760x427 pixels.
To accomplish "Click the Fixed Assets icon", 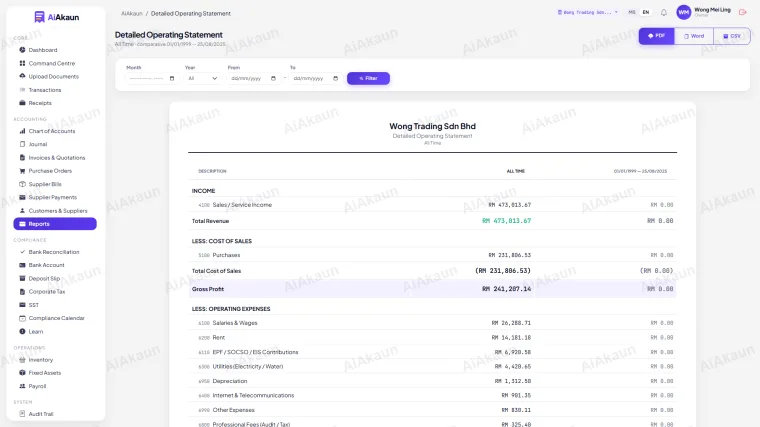I will (22, 373).
